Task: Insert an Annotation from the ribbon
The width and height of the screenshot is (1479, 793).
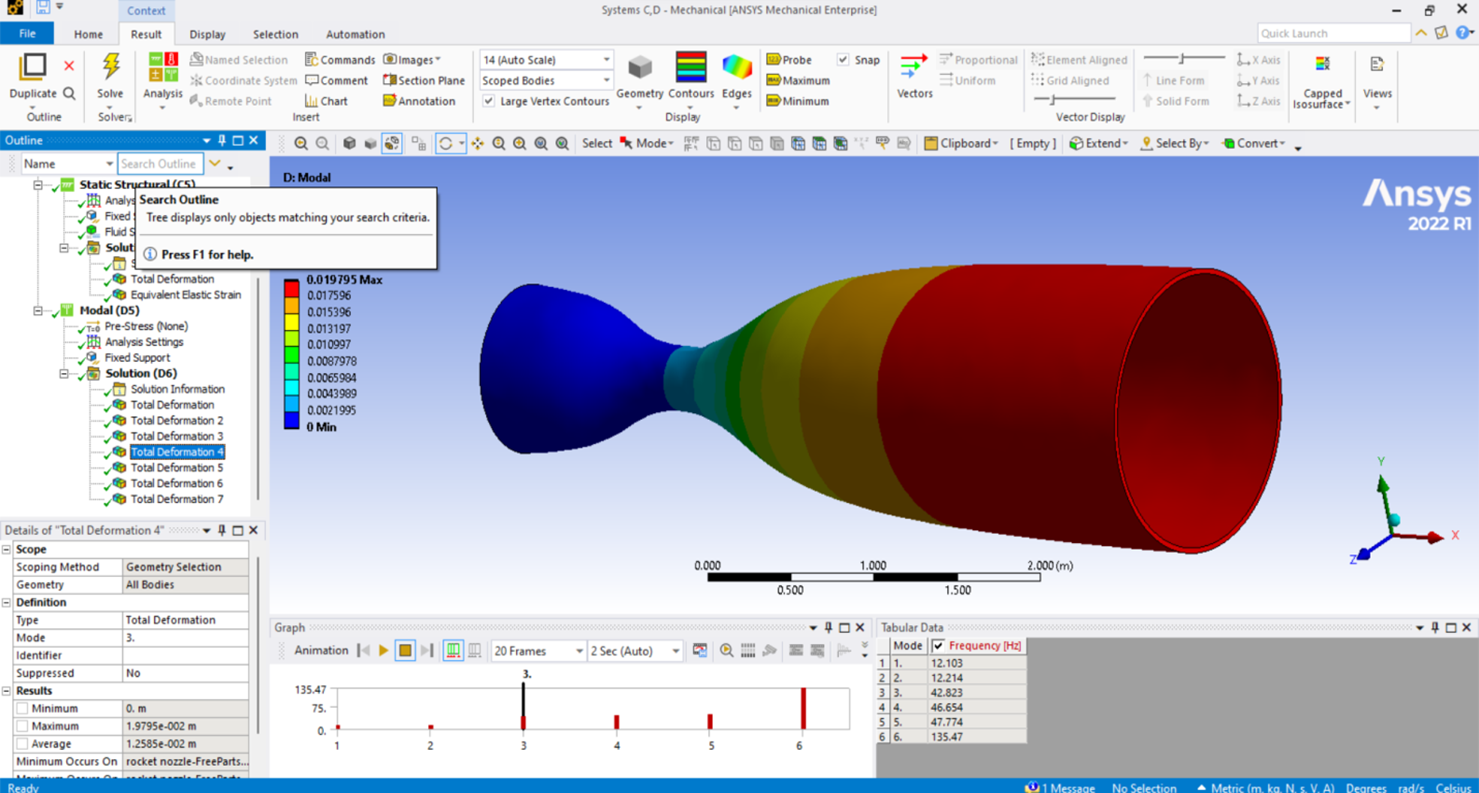Action: (x=419, y=101)
